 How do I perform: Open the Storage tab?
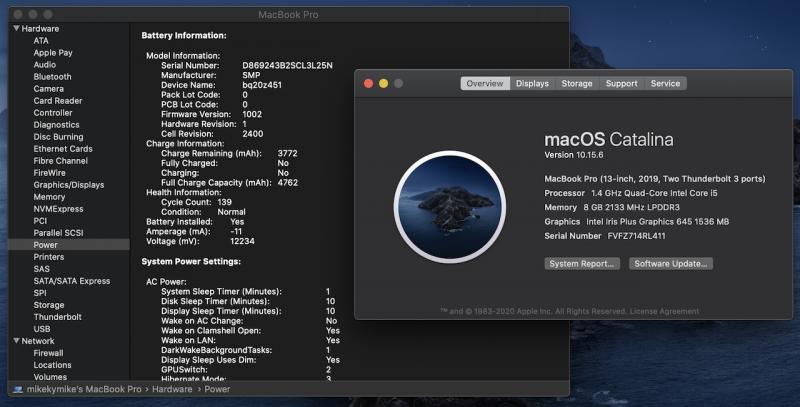pyautogui.click(x=577, y=83)
